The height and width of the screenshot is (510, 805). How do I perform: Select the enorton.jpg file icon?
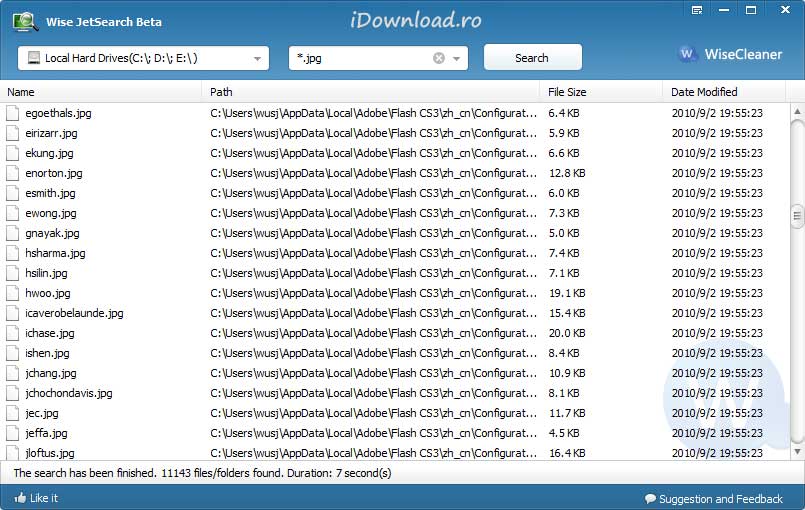[x=13, y=173]
